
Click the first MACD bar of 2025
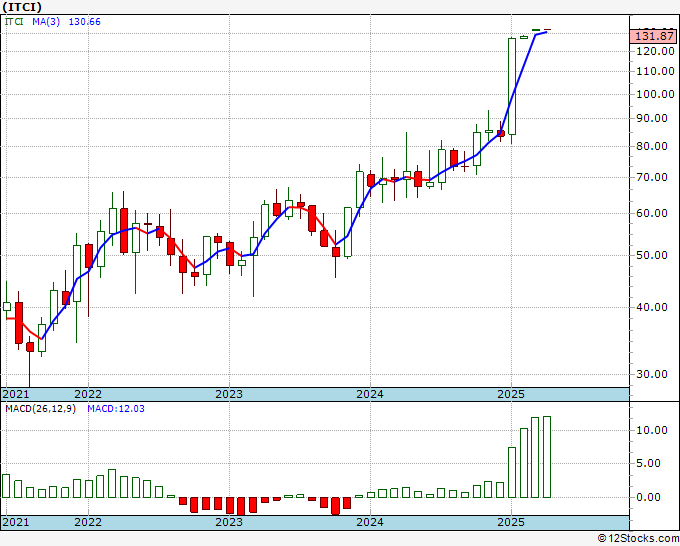tap(512, 472)
